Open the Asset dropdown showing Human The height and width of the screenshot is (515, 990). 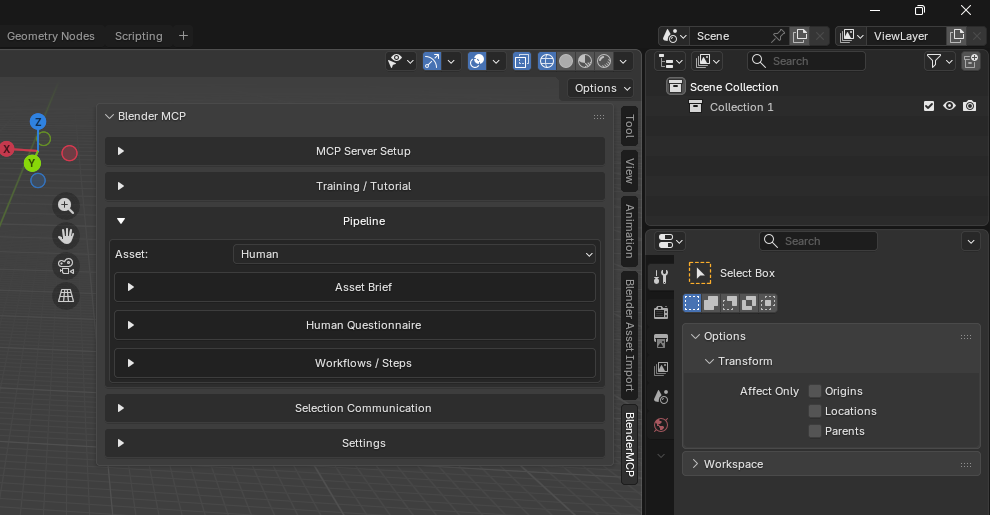tap(415, 254)
